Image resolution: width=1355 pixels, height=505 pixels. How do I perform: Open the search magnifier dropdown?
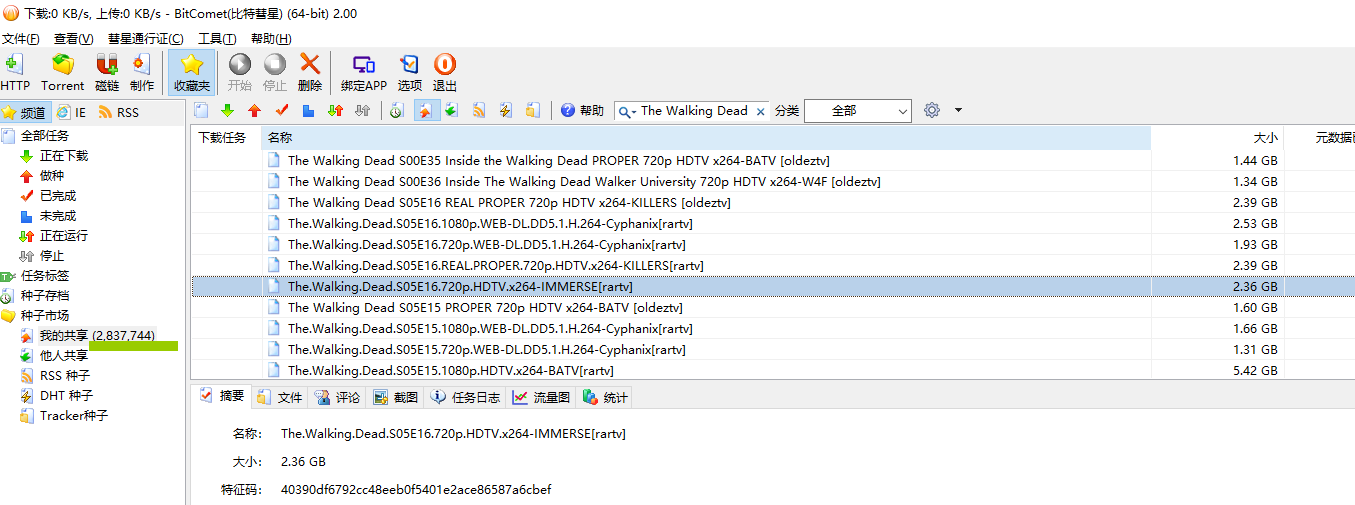click(628, 111)
